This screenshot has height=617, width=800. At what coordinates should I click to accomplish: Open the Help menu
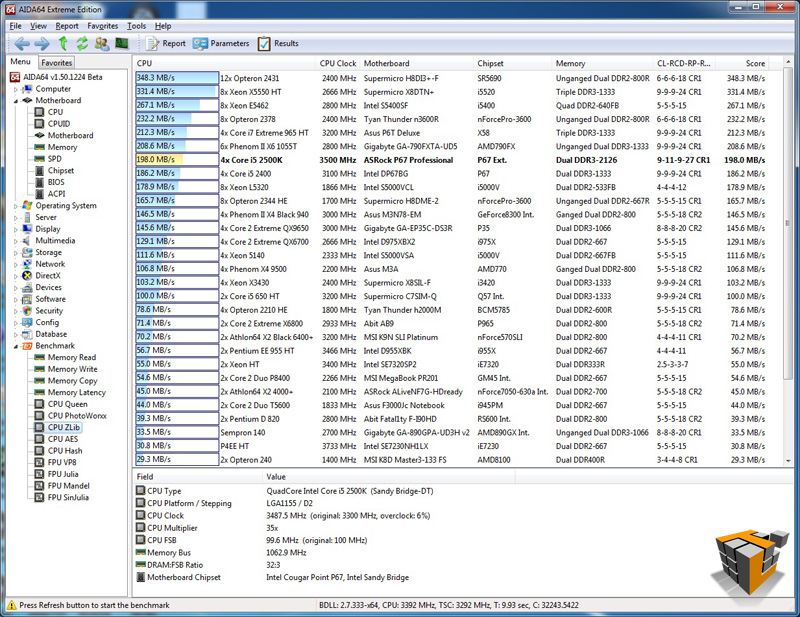pos(163,26)
